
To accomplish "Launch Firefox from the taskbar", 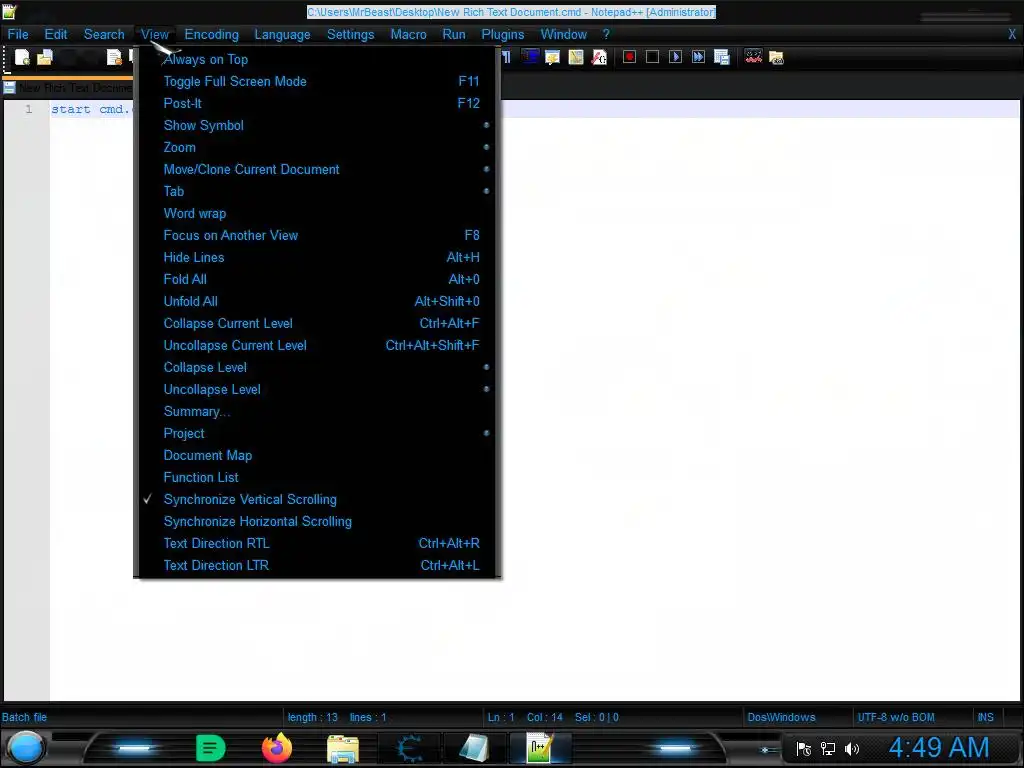I will [x=277, y=748].
